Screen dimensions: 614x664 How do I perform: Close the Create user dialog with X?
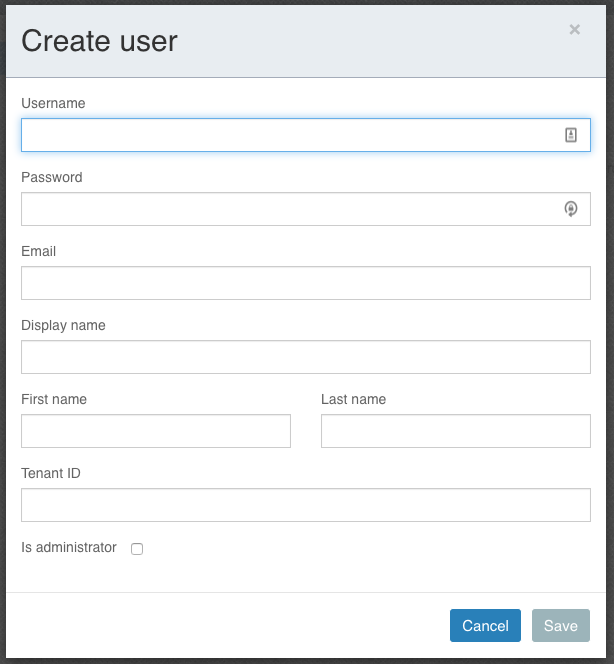[x=574, y=30]
